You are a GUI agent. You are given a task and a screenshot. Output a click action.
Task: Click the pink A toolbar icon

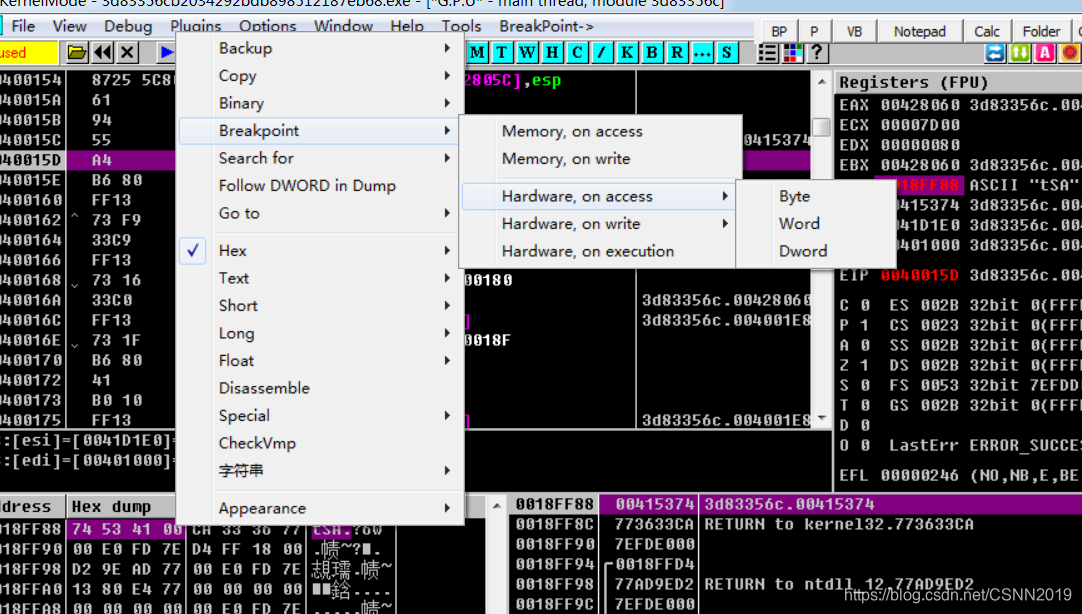[1045, 52]
